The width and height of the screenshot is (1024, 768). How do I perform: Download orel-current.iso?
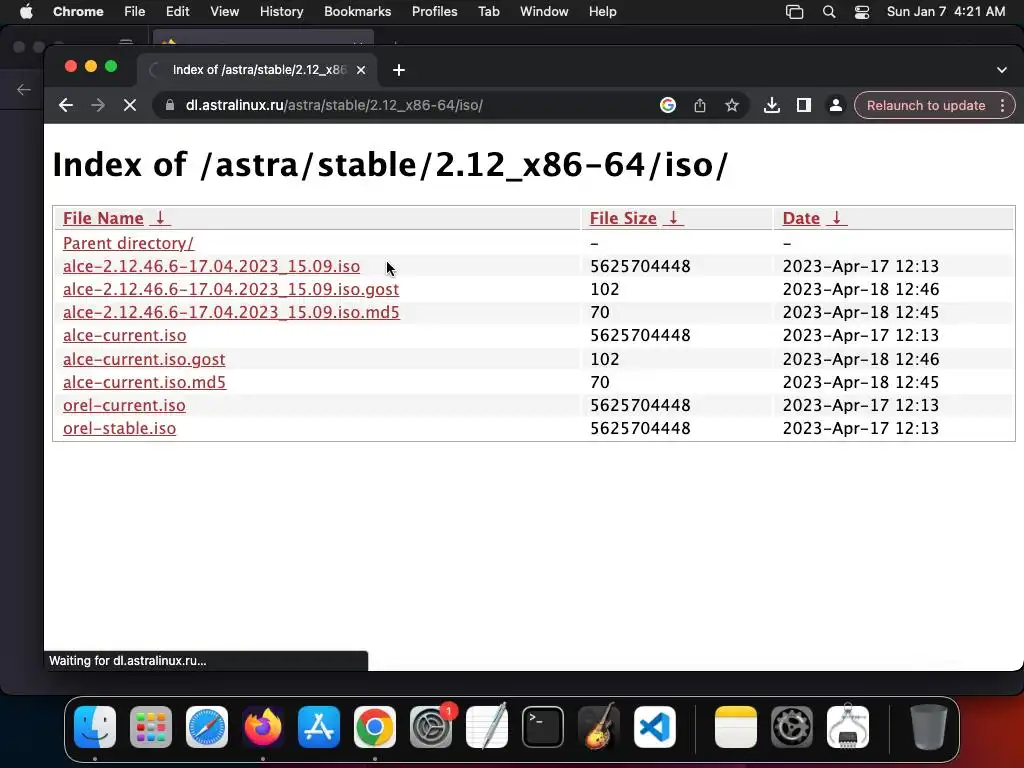[124, 405]
